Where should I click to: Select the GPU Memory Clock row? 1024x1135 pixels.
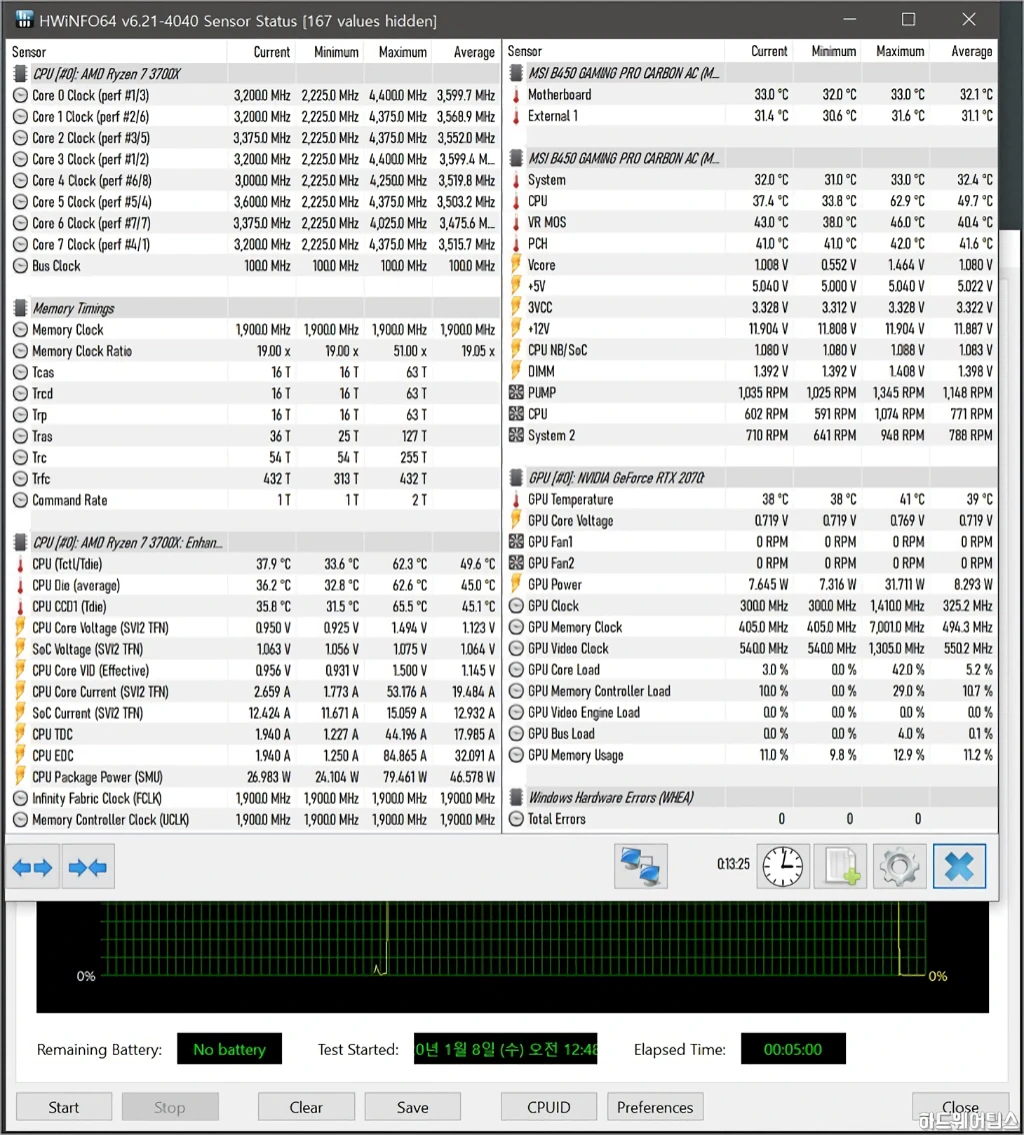point(750,627)
